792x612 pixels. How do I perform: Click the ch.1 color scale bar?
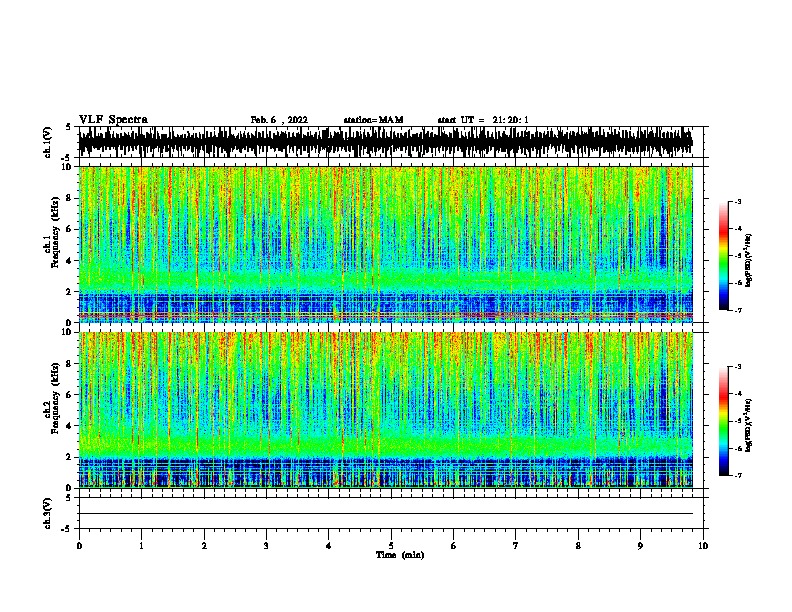point(724,256)
